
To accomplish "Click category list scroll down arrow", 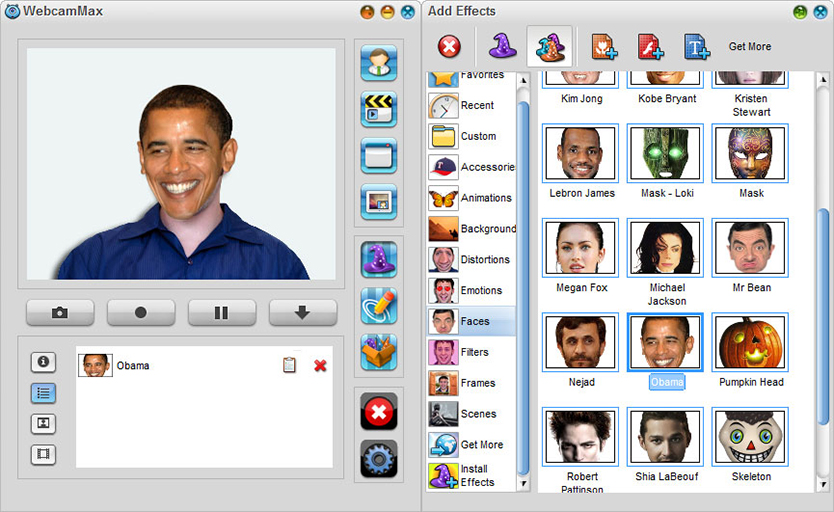I will pyautogui.click(x=523, y=483).
